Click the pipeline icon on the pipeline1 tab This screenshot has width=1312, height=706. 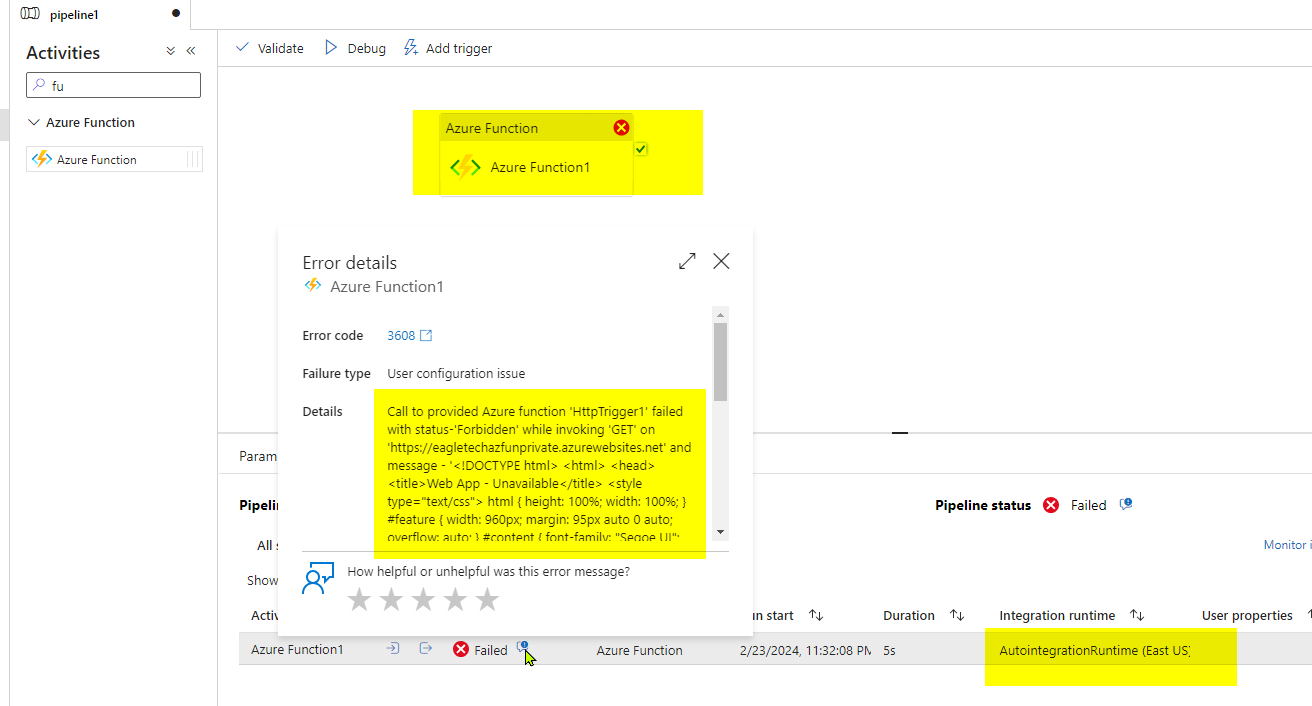(x=30, y=14)
